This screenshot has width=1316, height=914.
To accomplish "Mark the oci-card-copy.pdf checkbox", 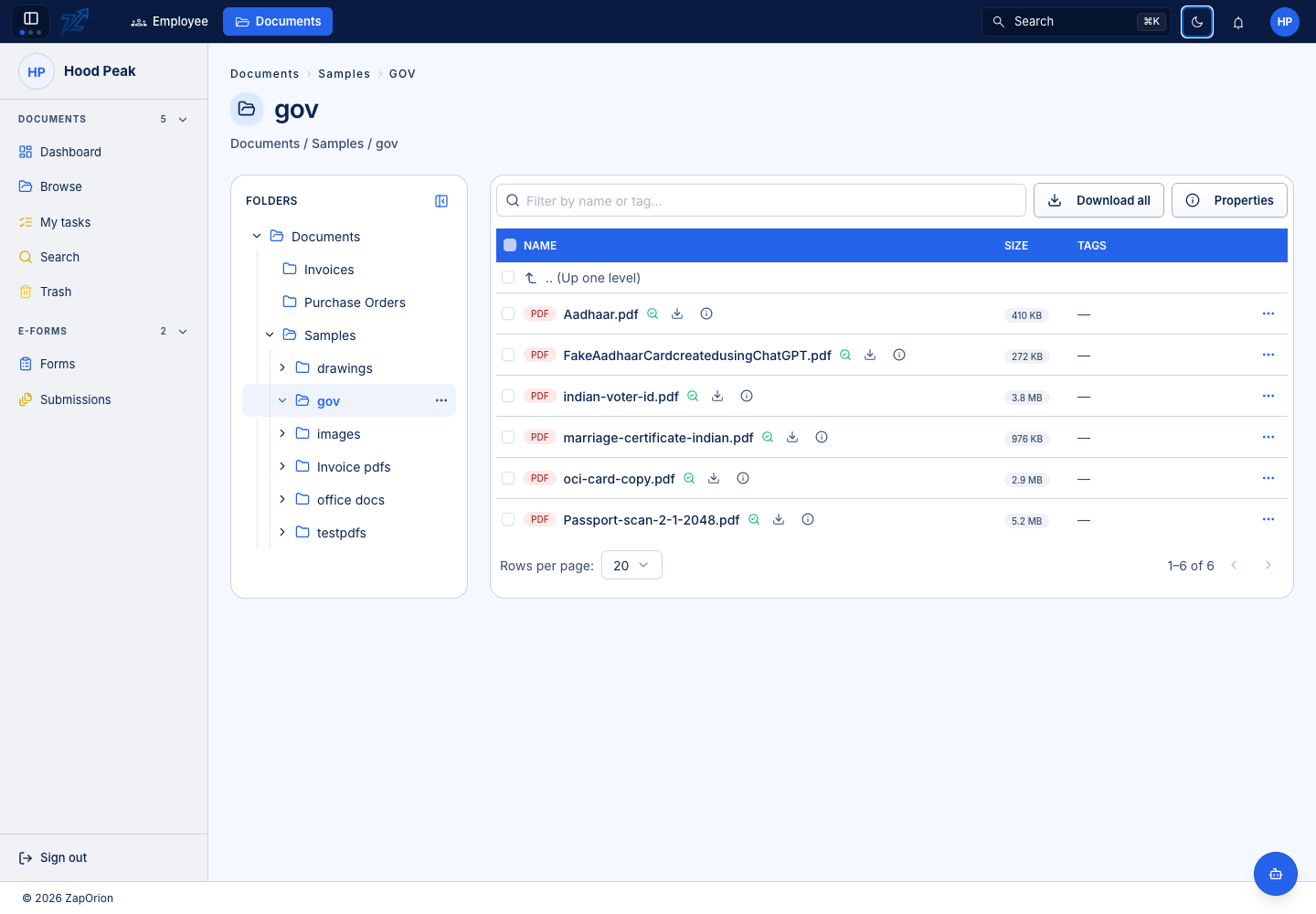I will click(x=508, y=478).
